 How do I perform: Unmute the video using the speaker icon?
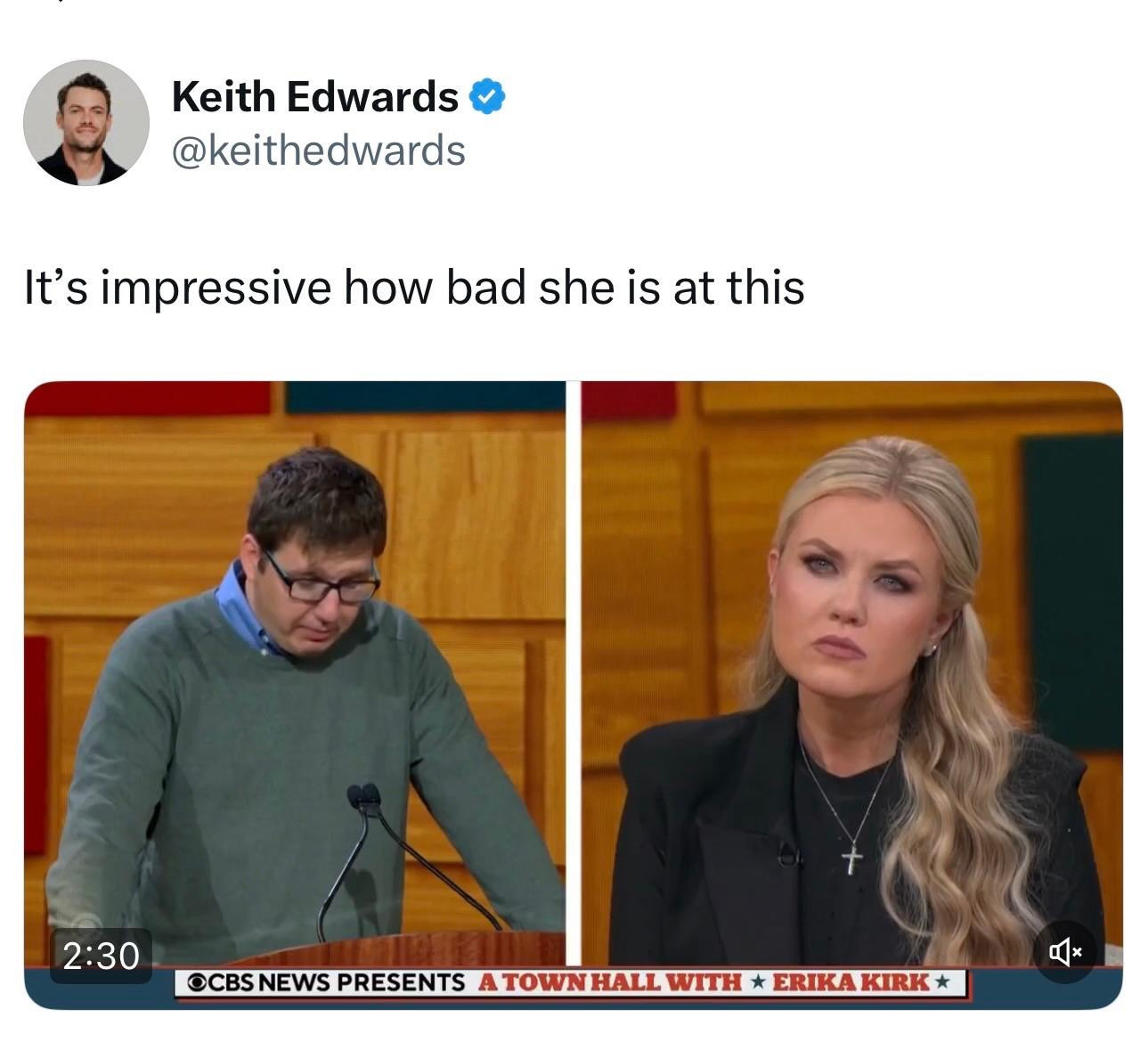[1064, 954]
